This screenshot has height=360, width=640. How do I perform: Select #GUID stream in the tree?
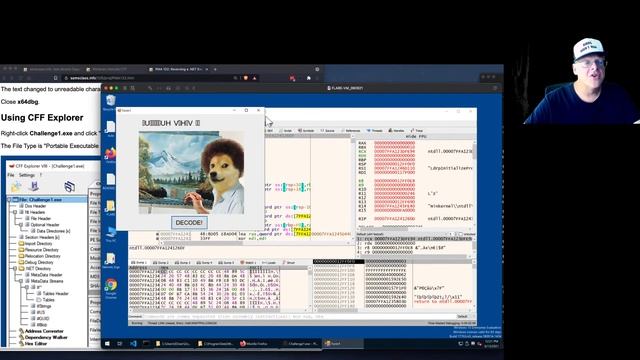click(40, 318)
